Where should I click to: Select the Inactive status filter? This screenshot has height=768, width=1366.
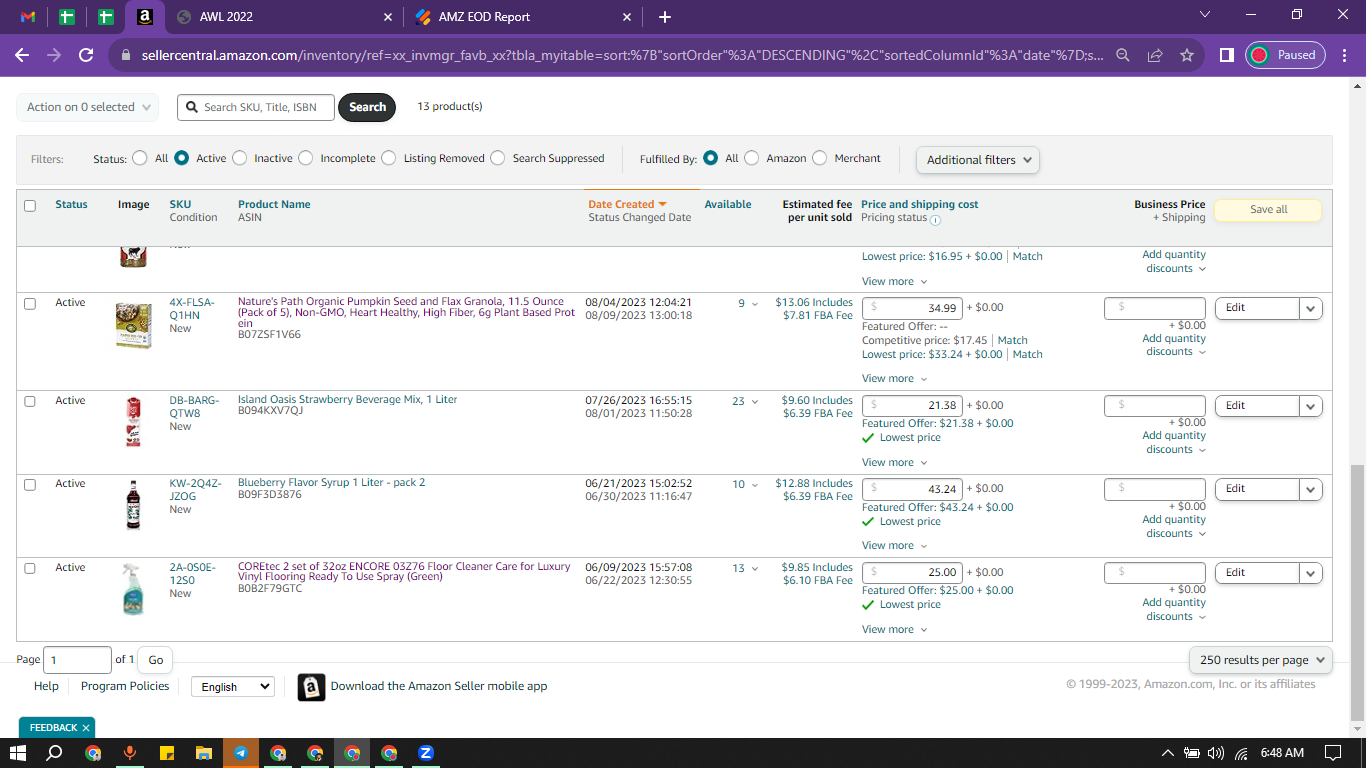(239, 158)
